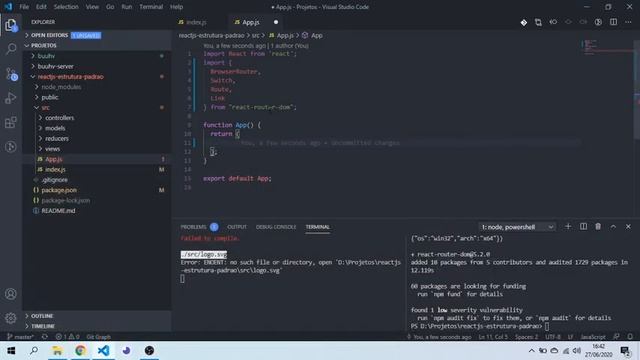Viewport: 640px width, 360px height.
Task: Split the terminal panel
Action: coord(583,227)
